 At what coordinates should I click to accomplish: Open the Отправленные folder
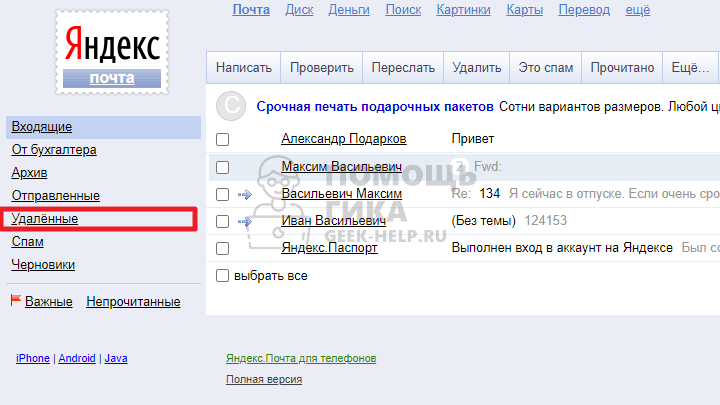tap(56, 196)
